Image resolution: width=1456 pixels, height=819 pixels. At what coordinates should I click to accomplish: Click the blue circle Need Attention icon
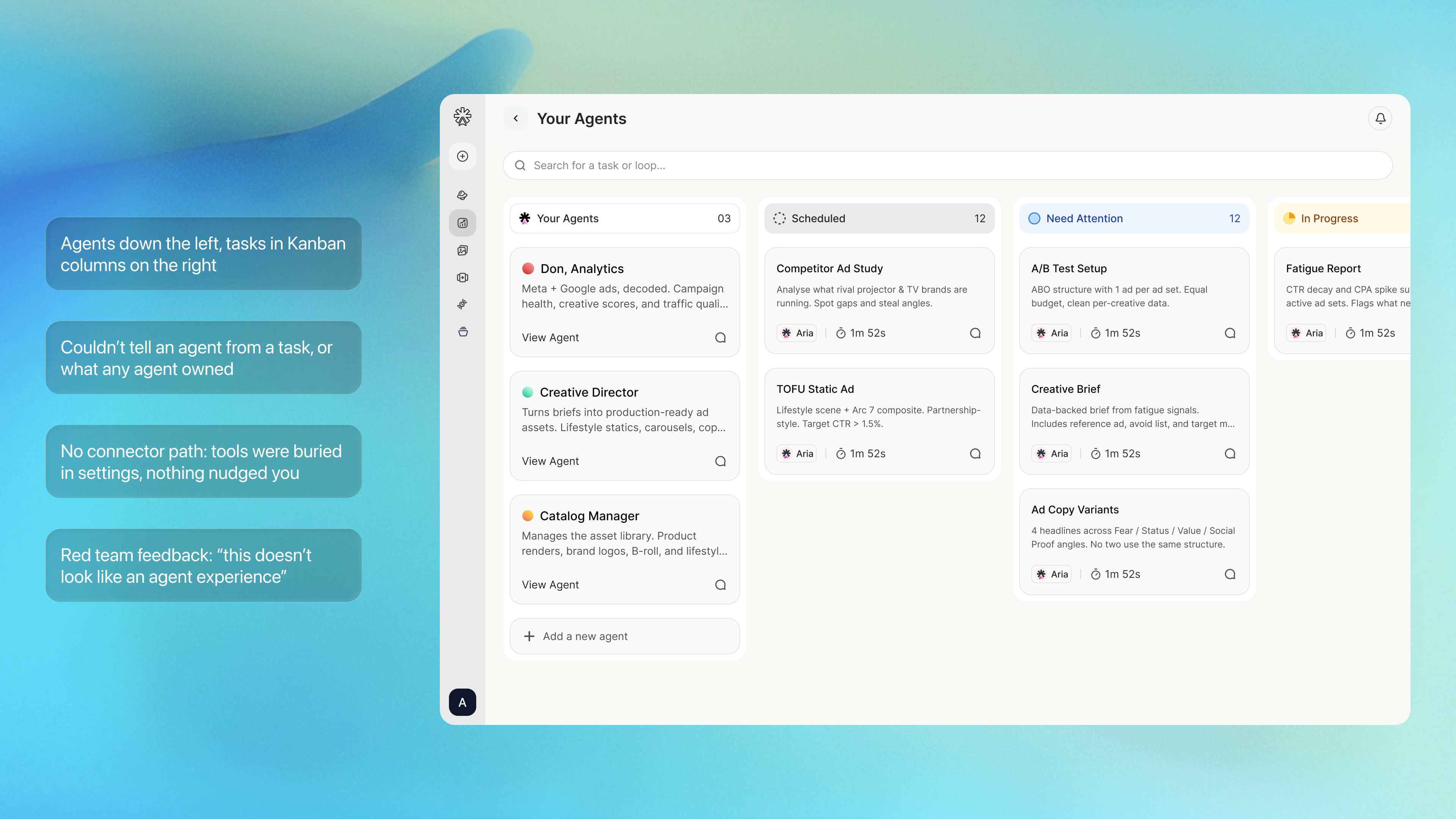[x=1034, y=218]
